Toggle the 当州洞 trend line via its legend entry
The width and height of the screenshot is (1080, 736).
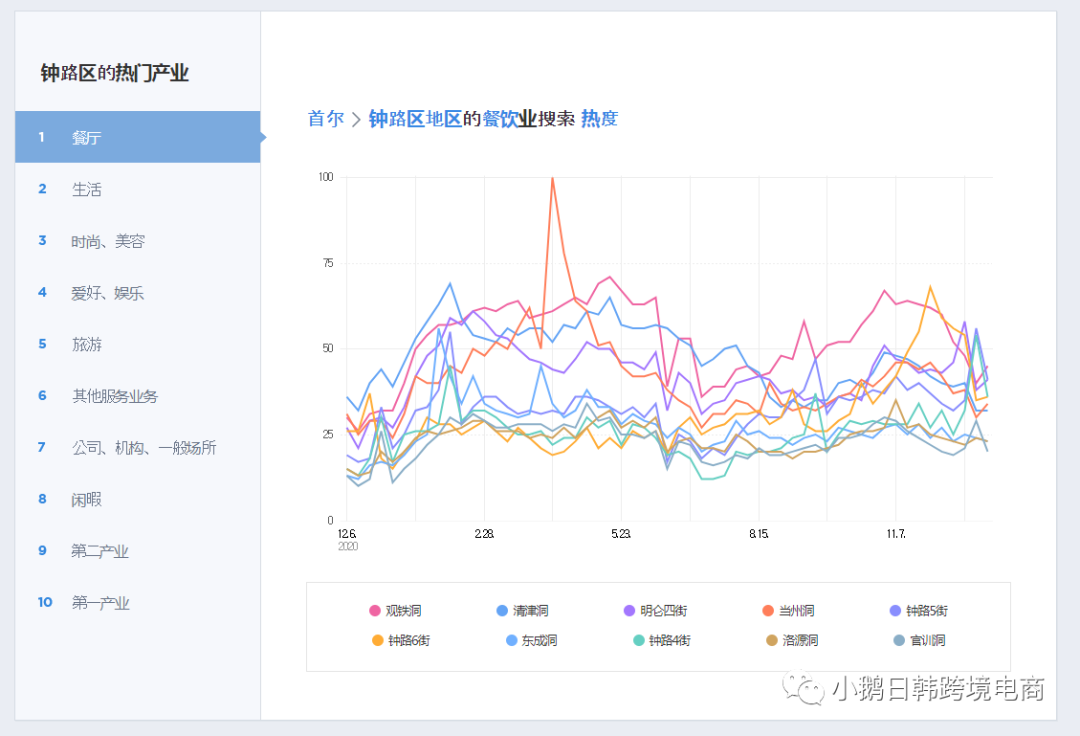pyautogui.click(x=789, y=610)
